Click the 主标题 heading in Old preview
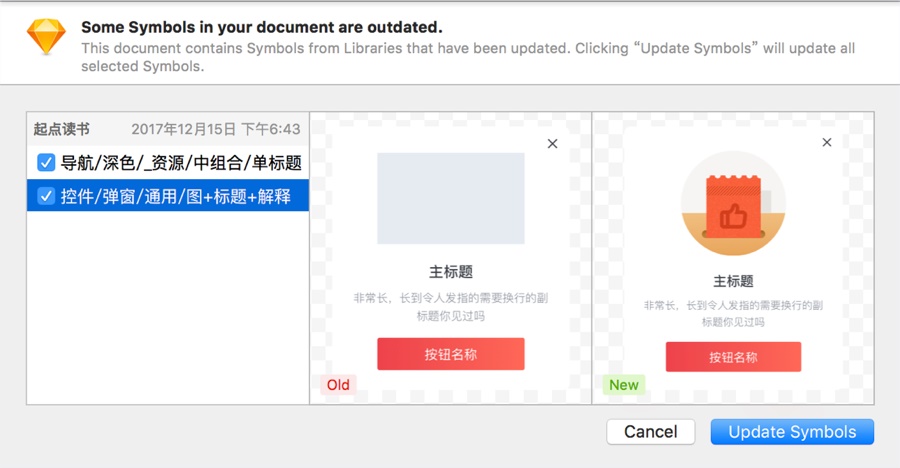900x468 pixels. 450,272
